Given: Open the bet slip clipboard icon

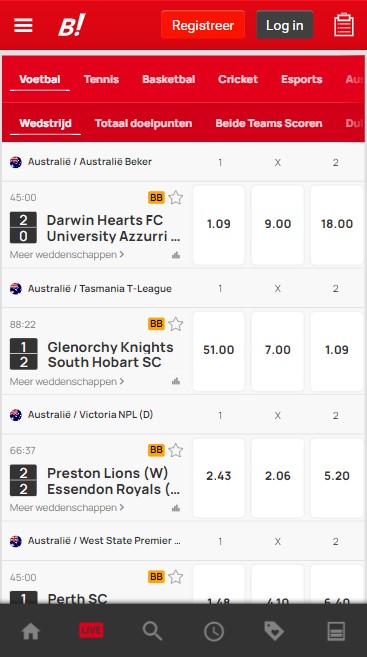Looking at the screenshot, I should [344, 25].
